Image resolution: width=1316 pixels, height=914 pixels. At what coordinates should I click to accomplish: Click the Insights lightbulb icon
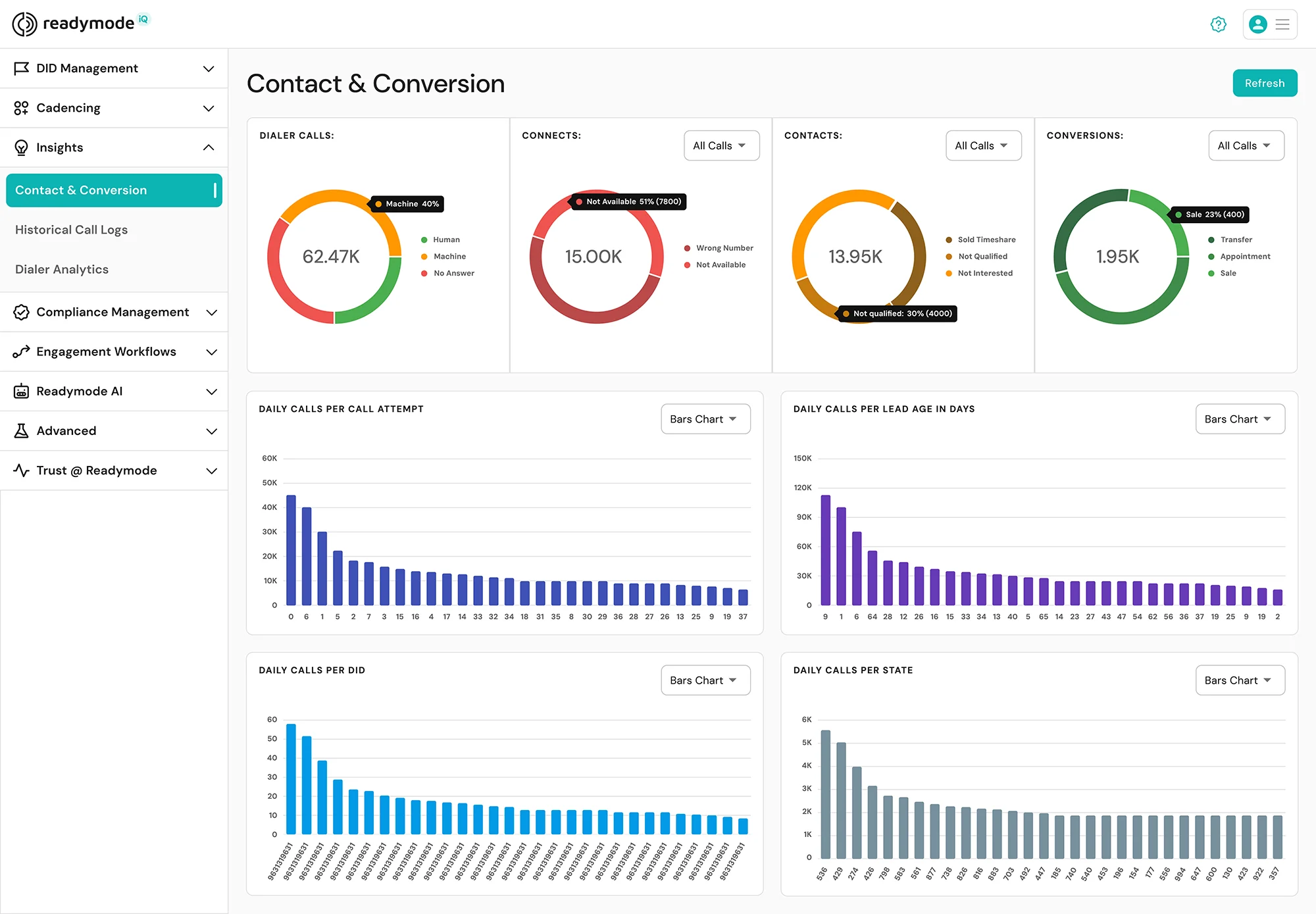pos(21,147)
